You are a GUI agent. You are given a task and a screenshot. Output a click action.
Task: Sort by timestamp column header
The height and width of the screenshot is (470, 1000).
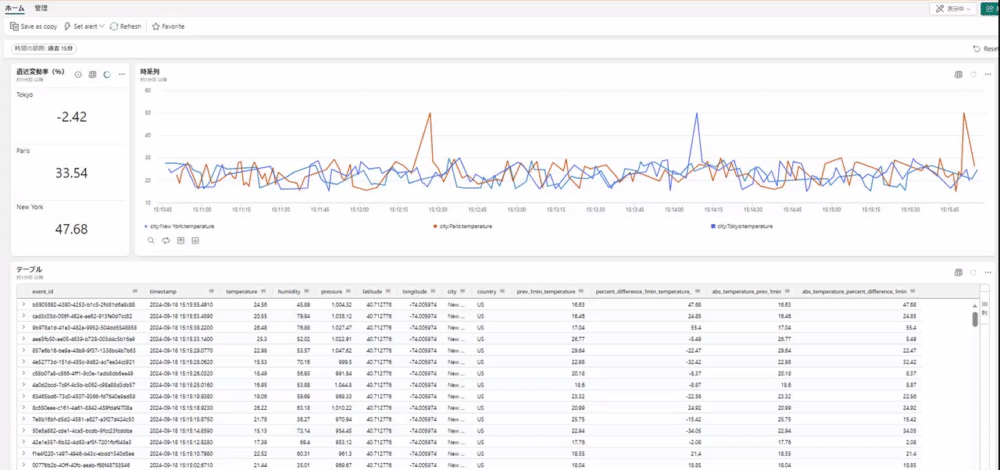[163, 291]
